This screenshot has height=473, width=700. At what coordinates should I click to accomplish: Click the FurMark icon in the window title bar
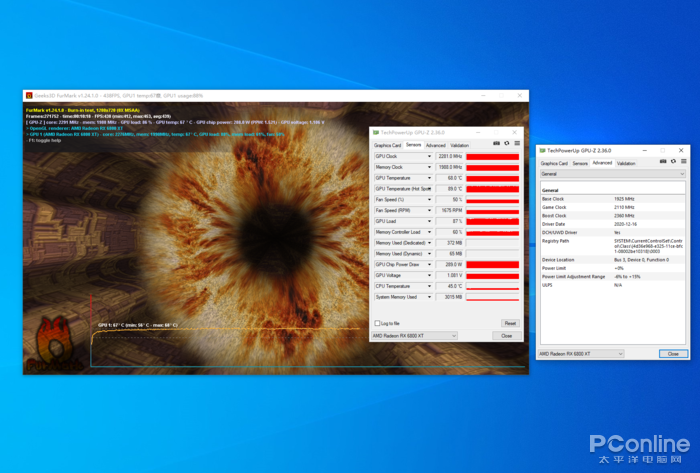click(x=29, y=95)
